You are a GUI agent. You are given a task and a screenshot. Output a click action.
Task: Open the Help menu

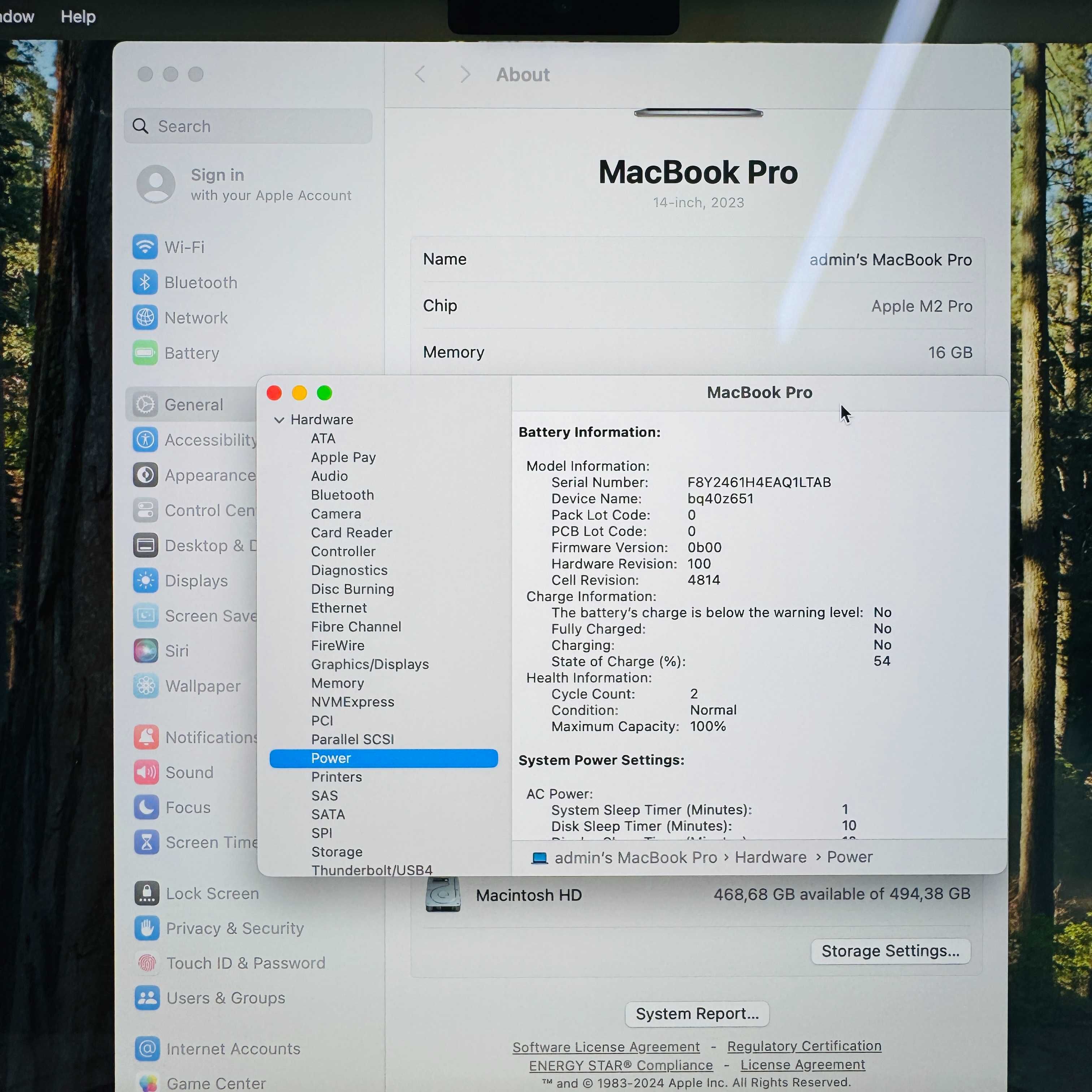[78, 16]
